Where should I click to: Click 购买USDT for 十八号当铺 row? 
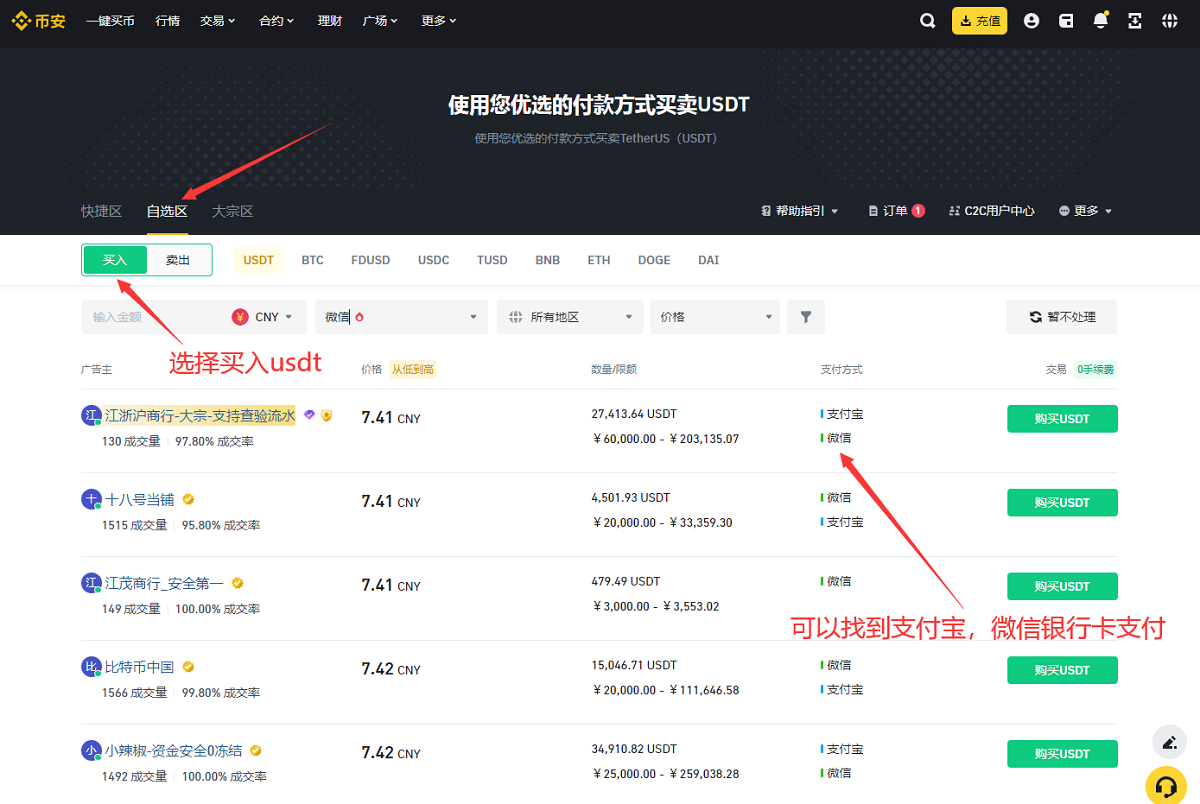click(1062, 503)
